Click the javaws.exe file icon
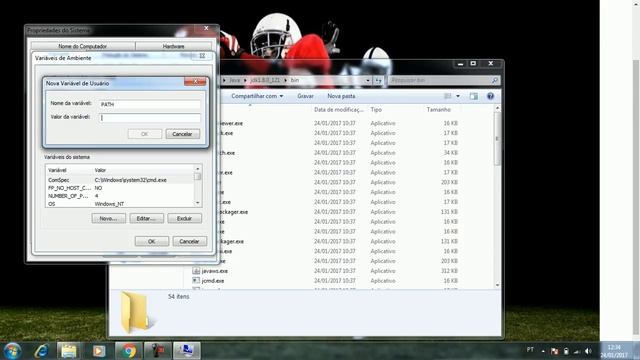The width and height of the screenshot is (640, 360). pyautogui.click(x=196, y=271)
